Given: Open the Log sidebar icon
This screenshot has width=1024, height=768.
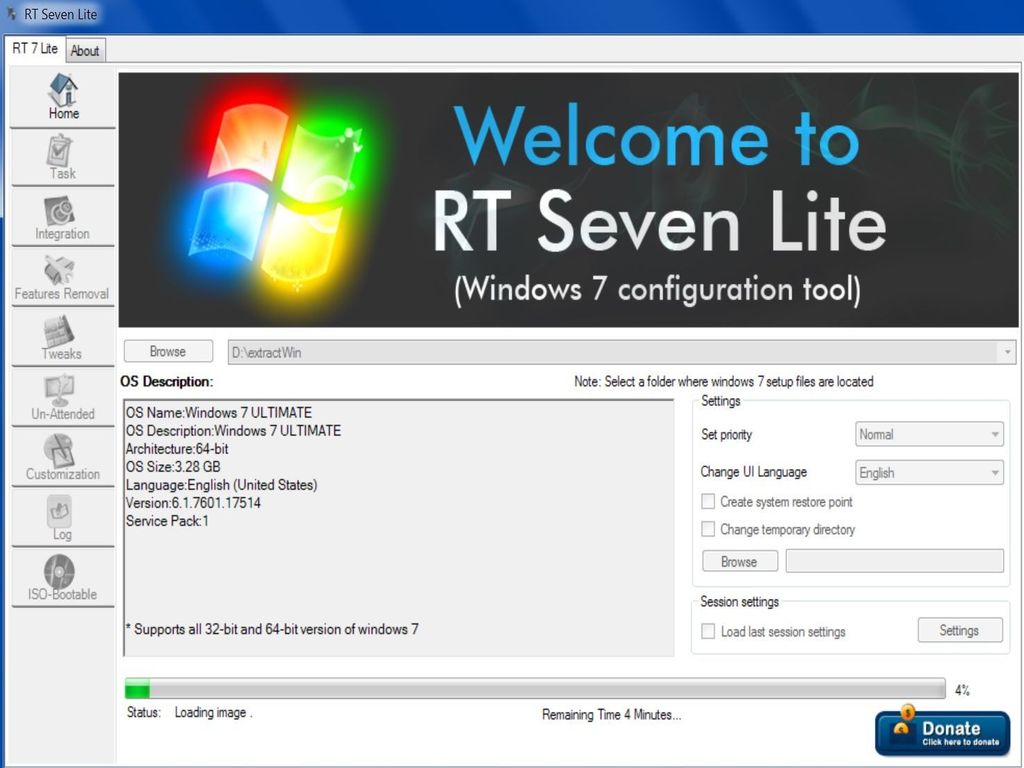Looking at the screenshot, I should click(59, 511).
